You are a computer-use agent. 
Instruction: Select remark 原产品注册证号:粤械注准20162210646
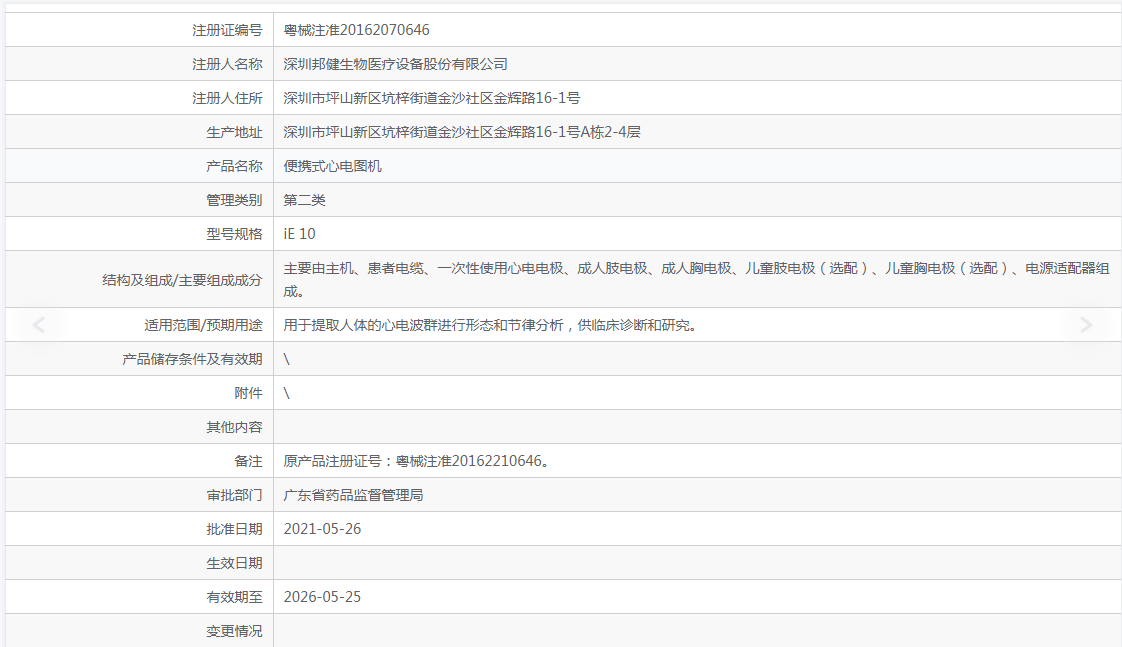tap(416, 461)
